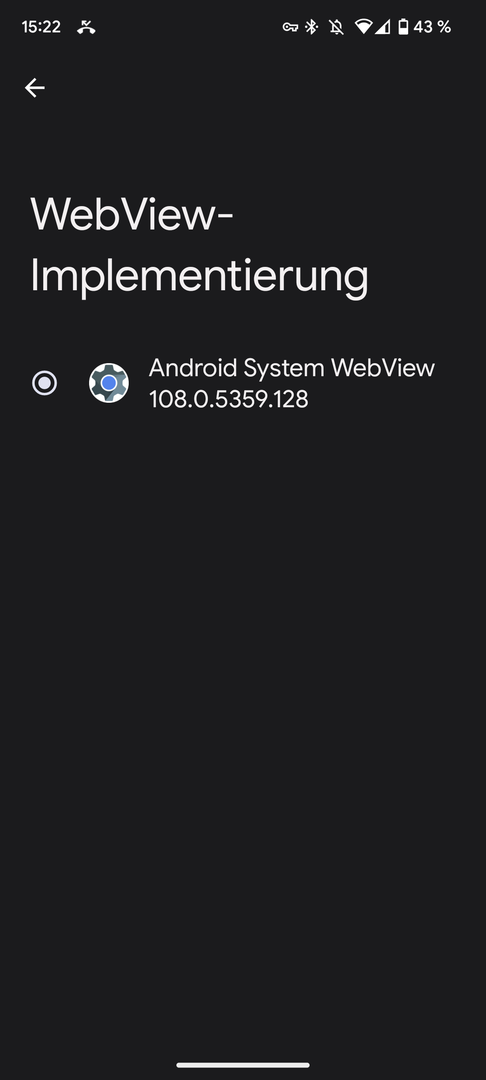This screenshot has height=1080, width=486.
Task: Tap the missed call status icon
Action: pos(86,28)
